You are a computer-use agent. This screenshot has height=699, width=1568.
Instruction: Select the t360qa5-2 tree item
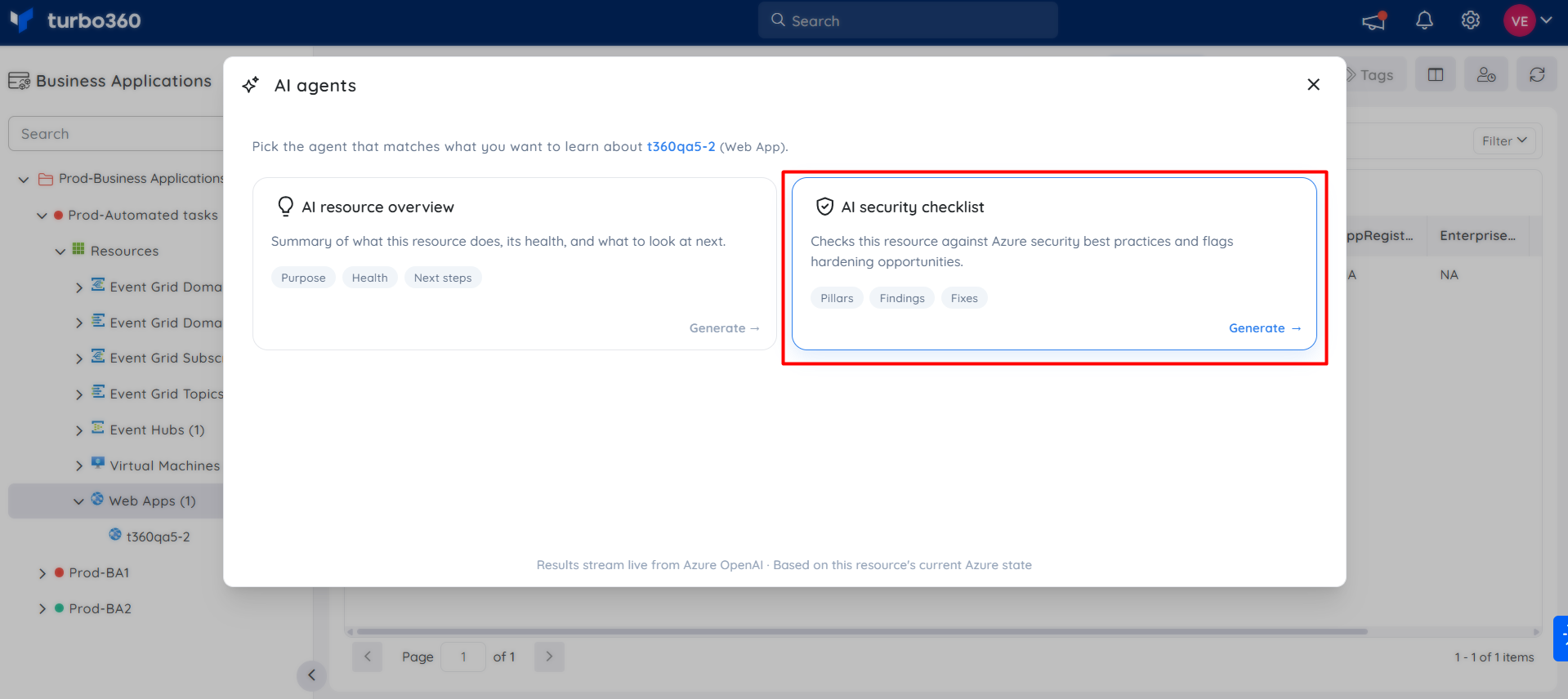pos(158,536)
